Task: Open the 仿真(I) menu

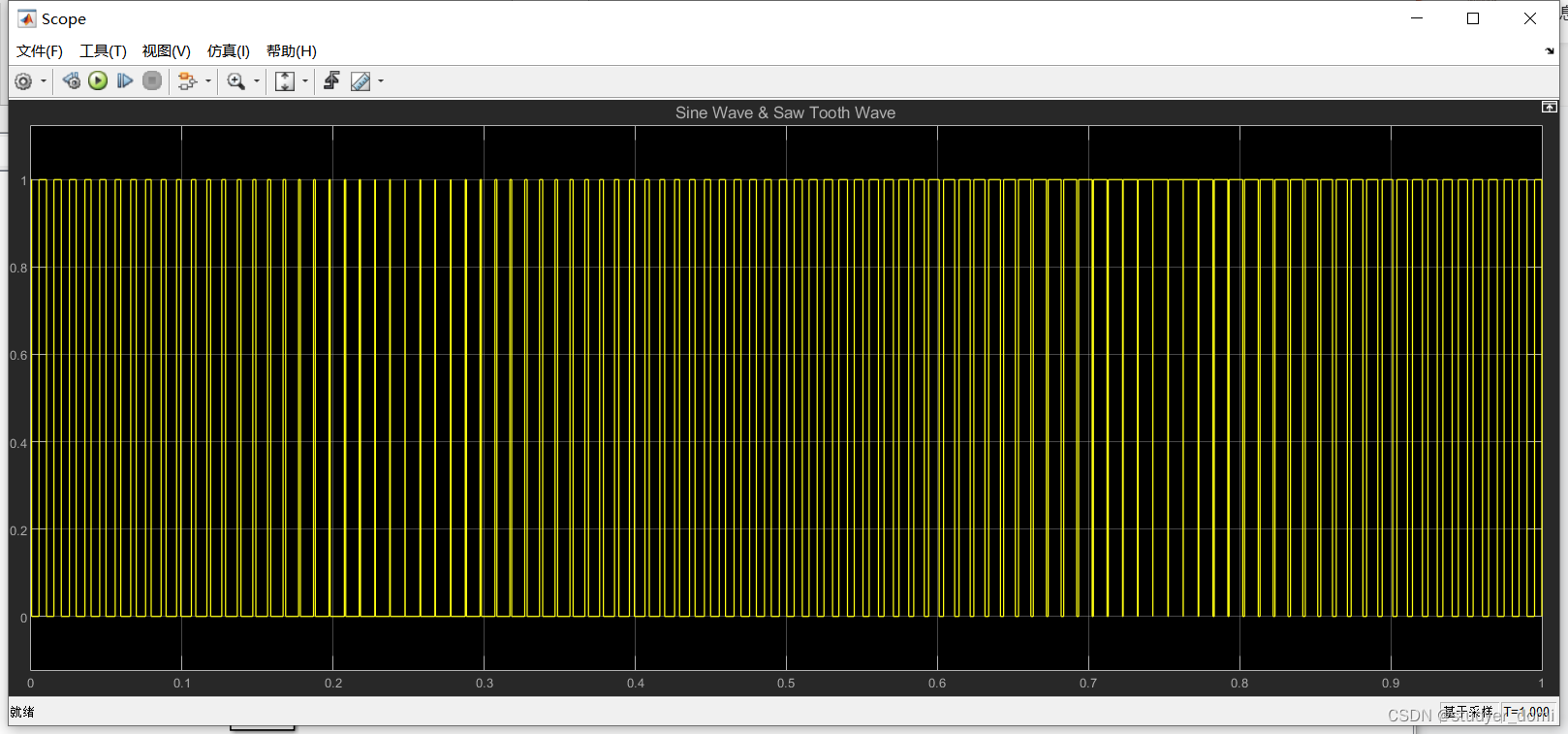Action: pyautogui.click(x=229, y=51)
